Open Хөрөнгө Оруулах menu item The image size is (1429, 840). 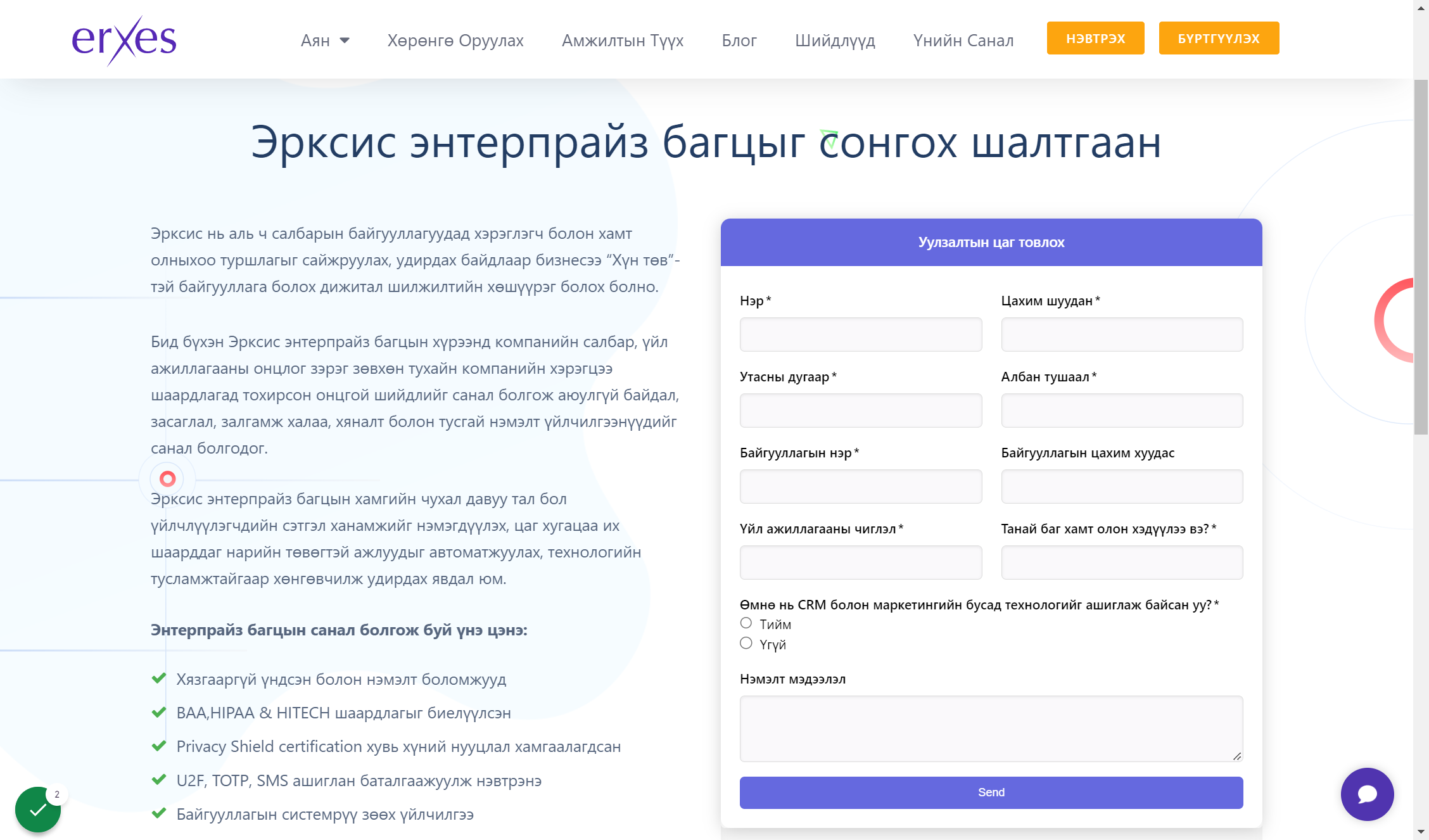[x=455, y=41]
